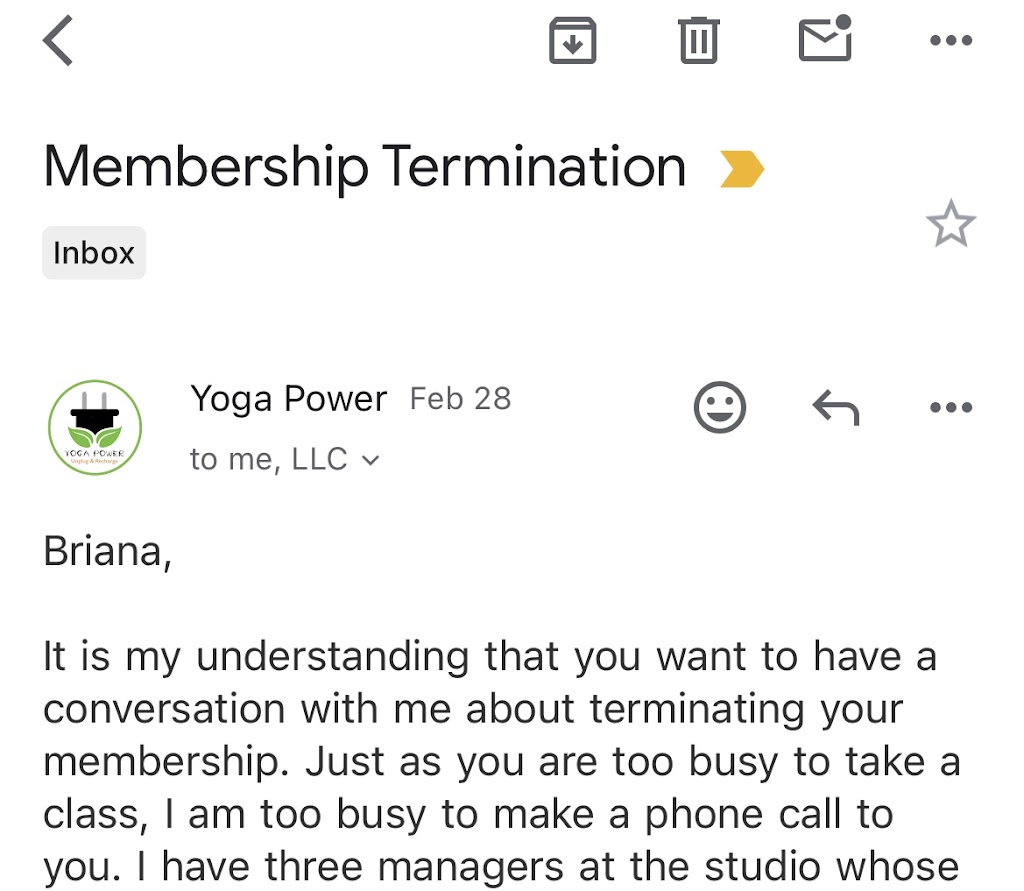Viewport: 1024px width, 891px height.
Task: Tap the Membership Termination subject heading
Action: click(365, 167)
